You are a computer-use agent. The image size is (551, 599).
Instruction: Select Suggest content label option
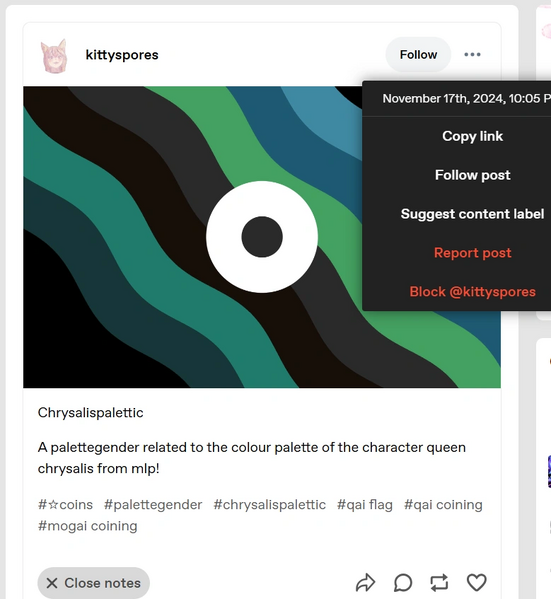(472, 214)
